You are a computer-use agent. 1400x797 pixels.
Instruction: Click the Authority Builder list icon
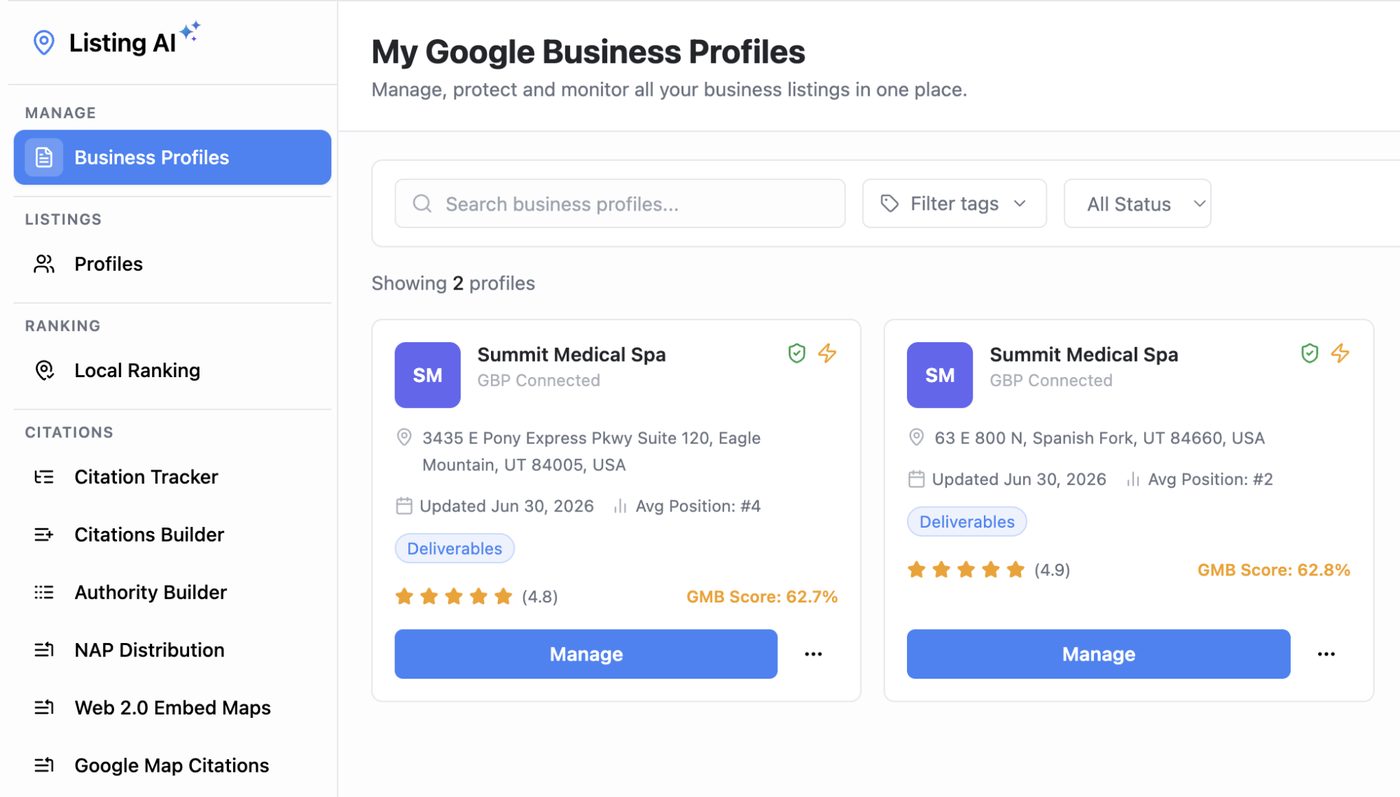[x=44, y=592]
